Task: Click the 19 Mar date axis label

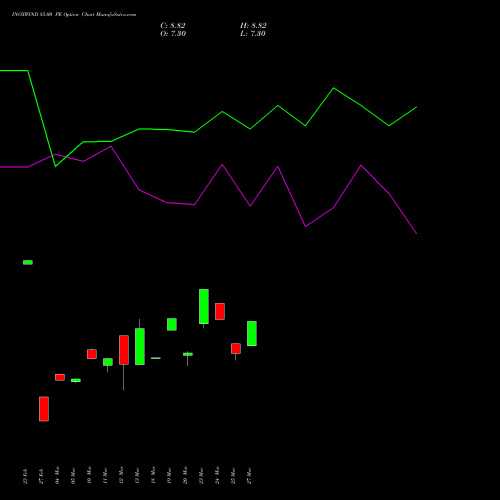Action: tap(169, 475)
